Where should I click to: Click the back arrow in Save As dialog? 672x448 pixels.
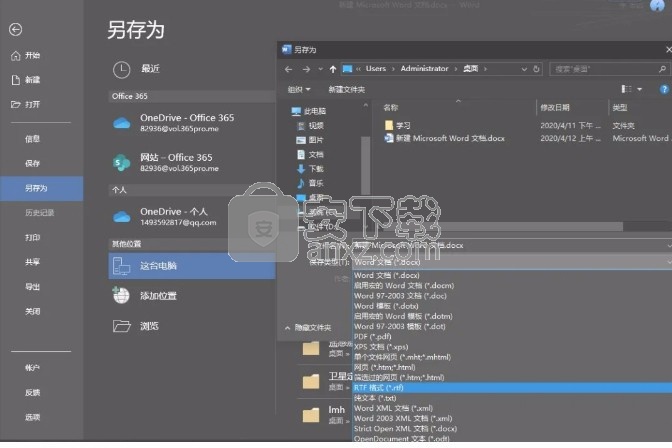[x=288, y=69]
